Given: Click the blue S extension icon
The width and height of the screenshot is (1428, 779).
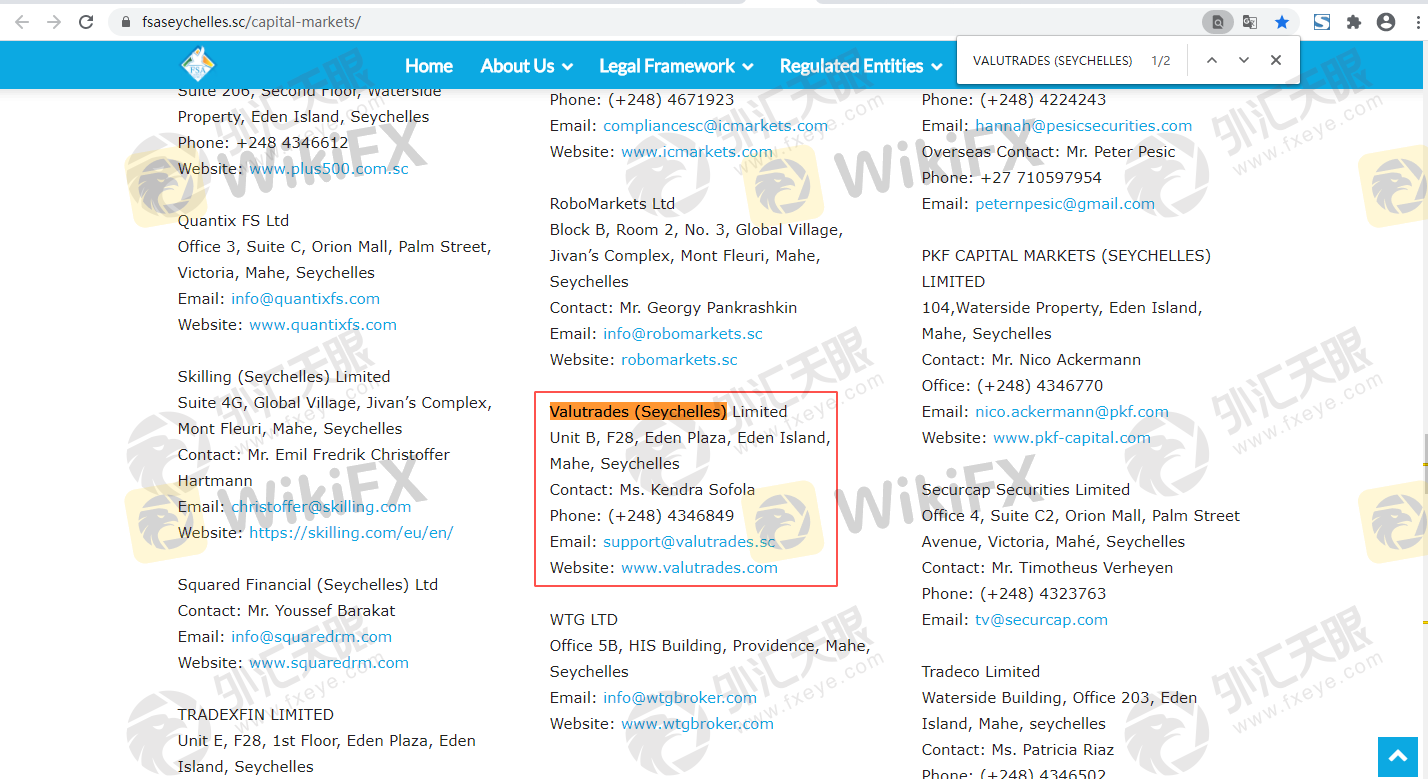Looking at the screenshot, I should [1321, 21].
